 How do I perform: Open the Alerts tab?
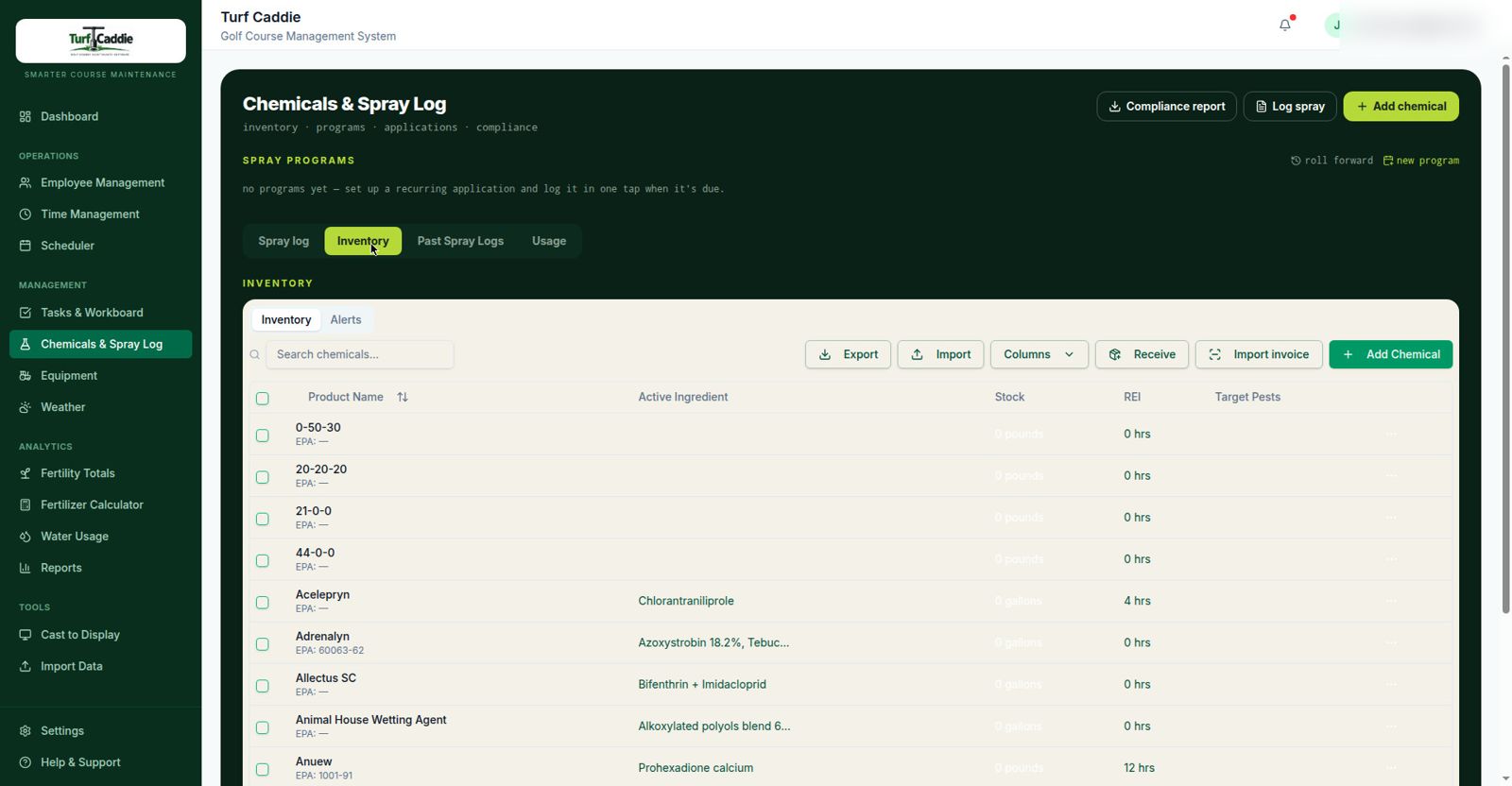pos(346,319)
